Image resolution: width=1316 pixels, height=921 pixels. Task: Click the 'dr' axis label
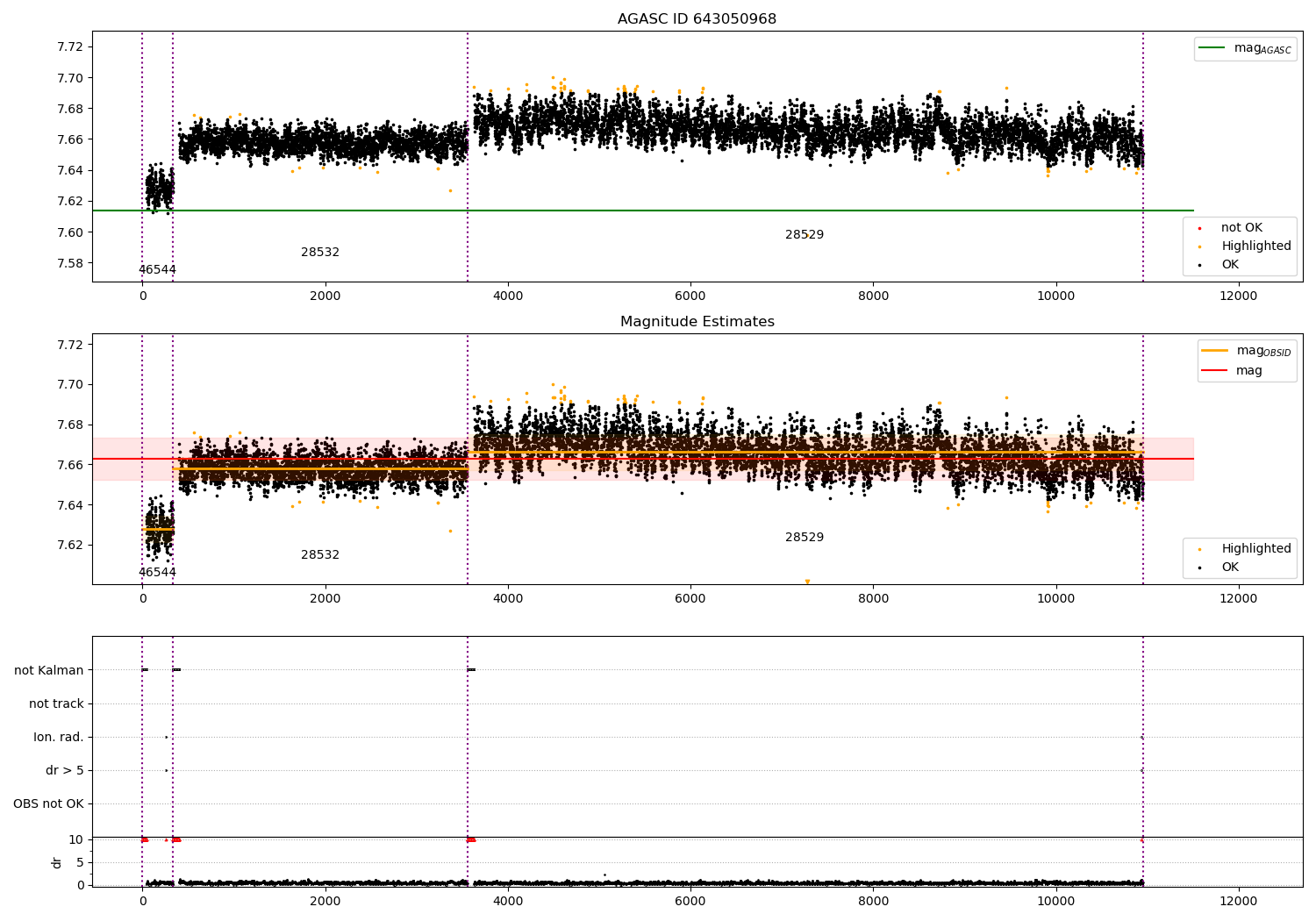pyautogui.click(x=57, y=862)
